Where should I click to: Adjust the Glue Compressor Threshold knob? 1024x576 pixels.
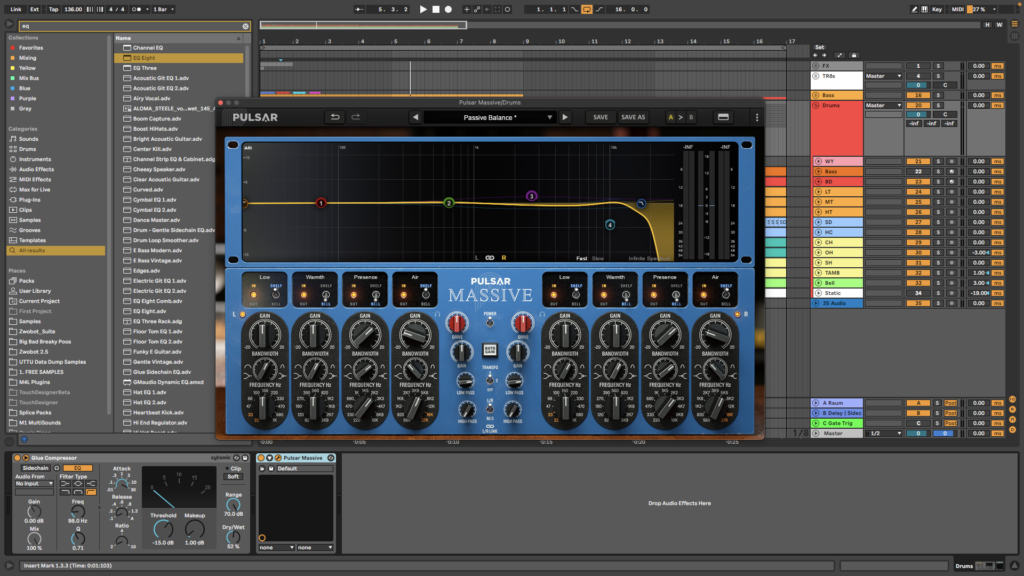point(163,530)
